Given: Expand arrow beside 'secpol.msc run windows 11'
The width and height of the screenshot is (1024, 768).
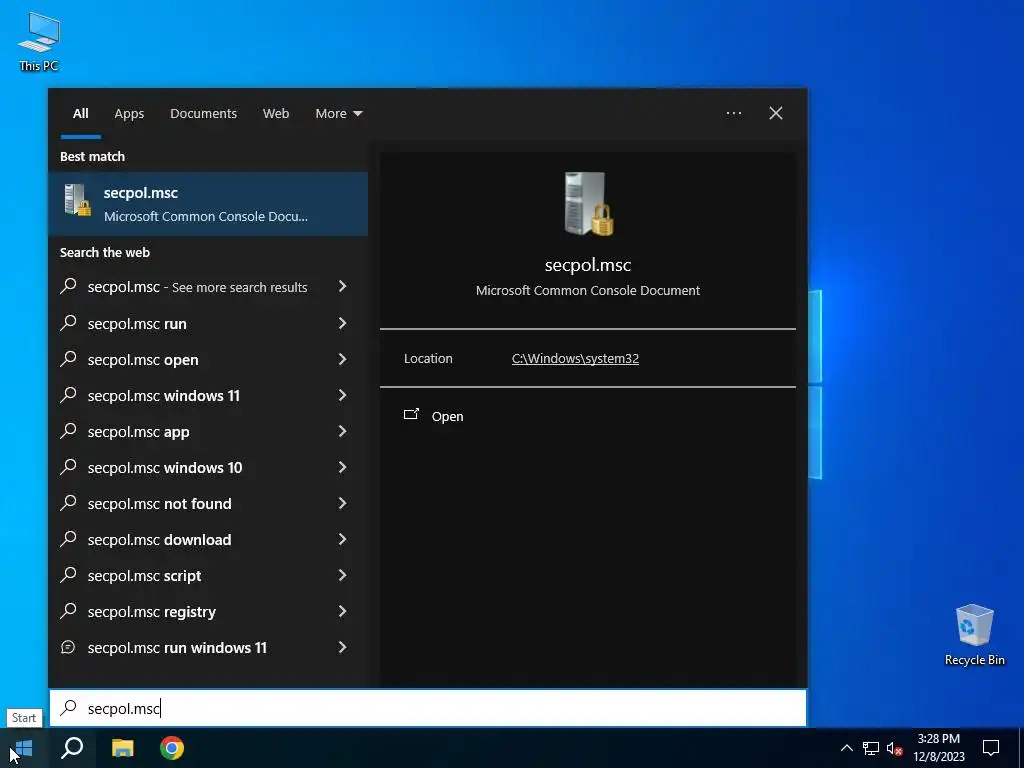Looking at the screenshot, I should click(x=342, y=647).
